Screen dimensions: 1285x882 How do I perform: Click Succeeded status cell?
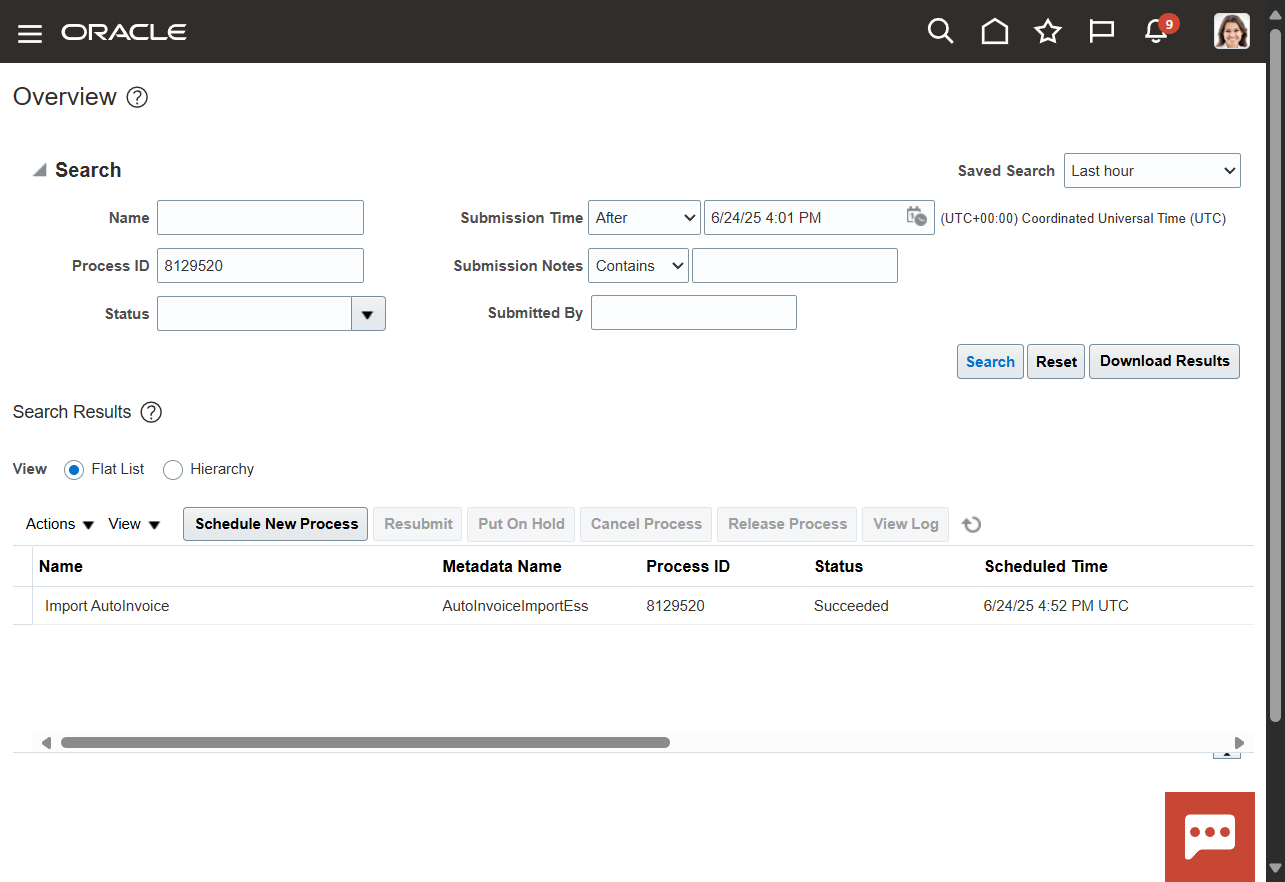coord(851,606)
